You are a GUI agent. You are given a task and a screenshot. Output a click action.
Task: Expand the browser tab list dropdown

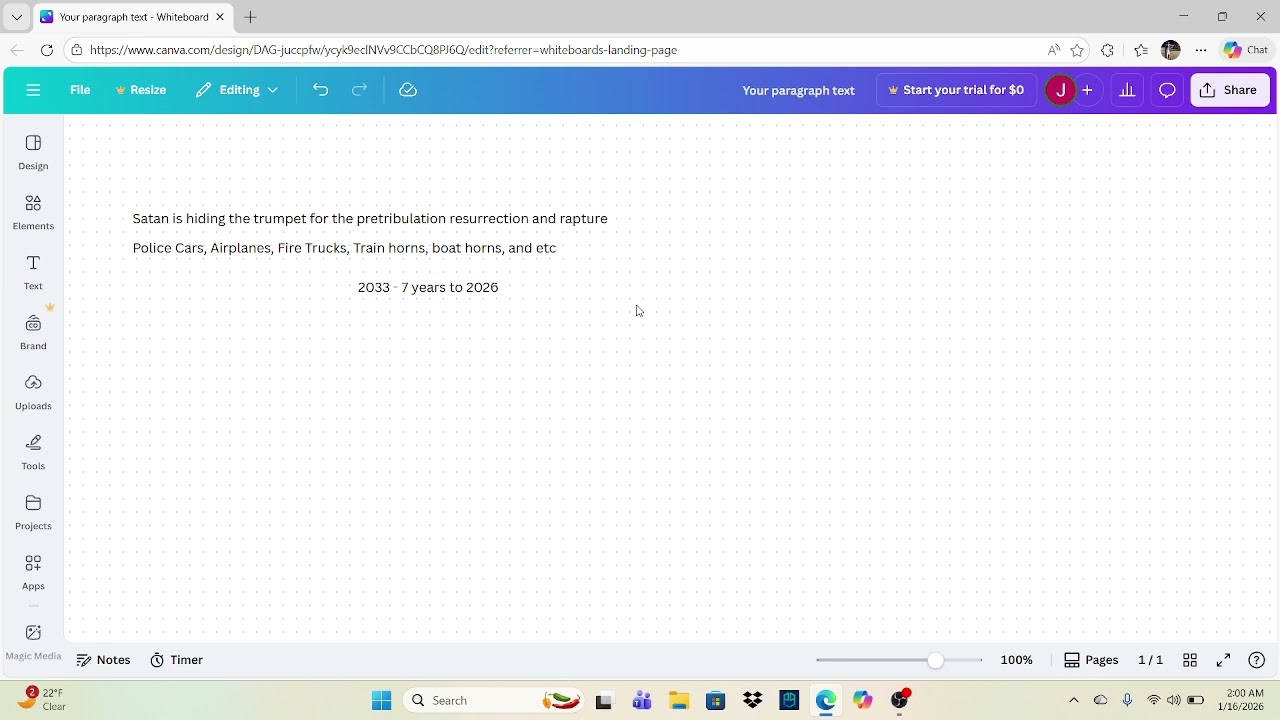click(16, 17)
